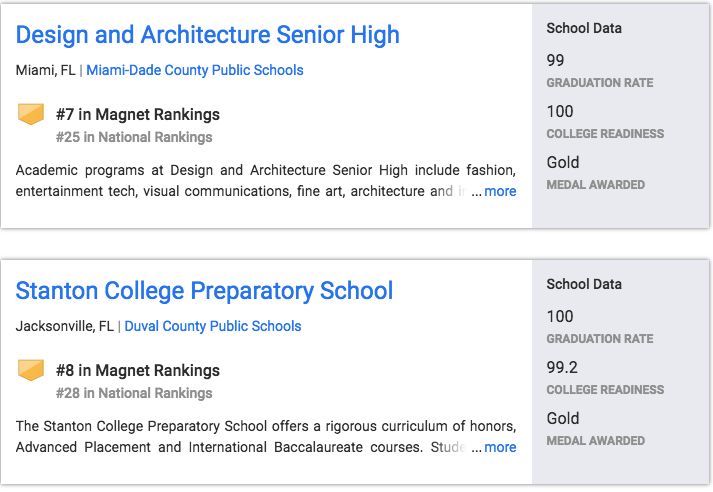Viewport: 713px width, 492px height.
Task: Click School Data heading in Design and Architecture card
Action: (584, 28)
